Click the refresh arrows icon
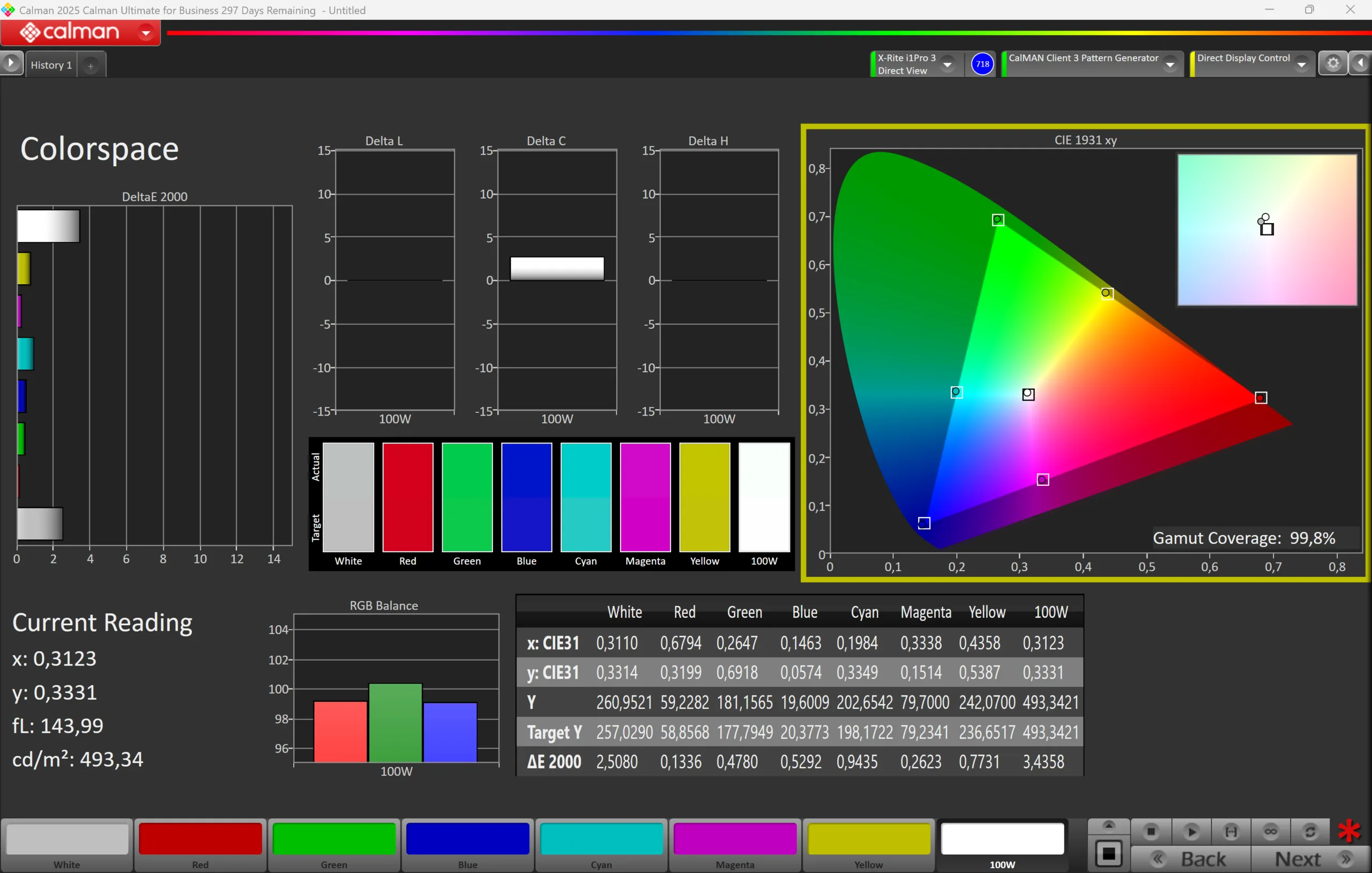The height and width of the screenshot is (873, 1372). 1309,831
